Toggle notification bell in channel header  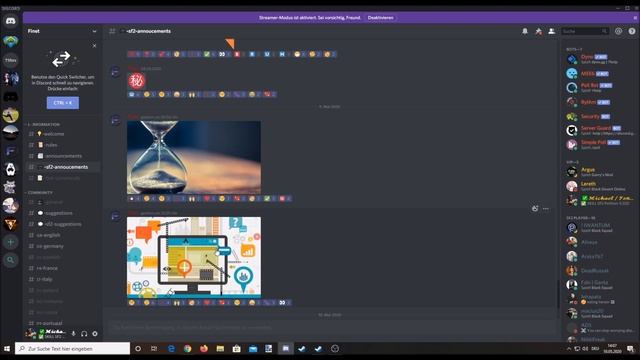click(x=525, y=31)
